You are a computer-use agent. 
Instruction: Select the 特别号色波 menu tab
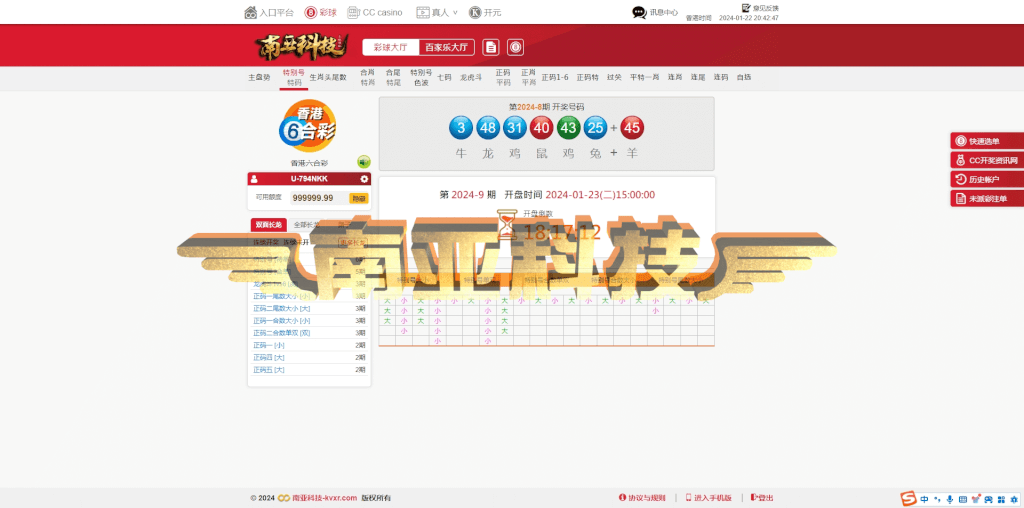point(421,77)
